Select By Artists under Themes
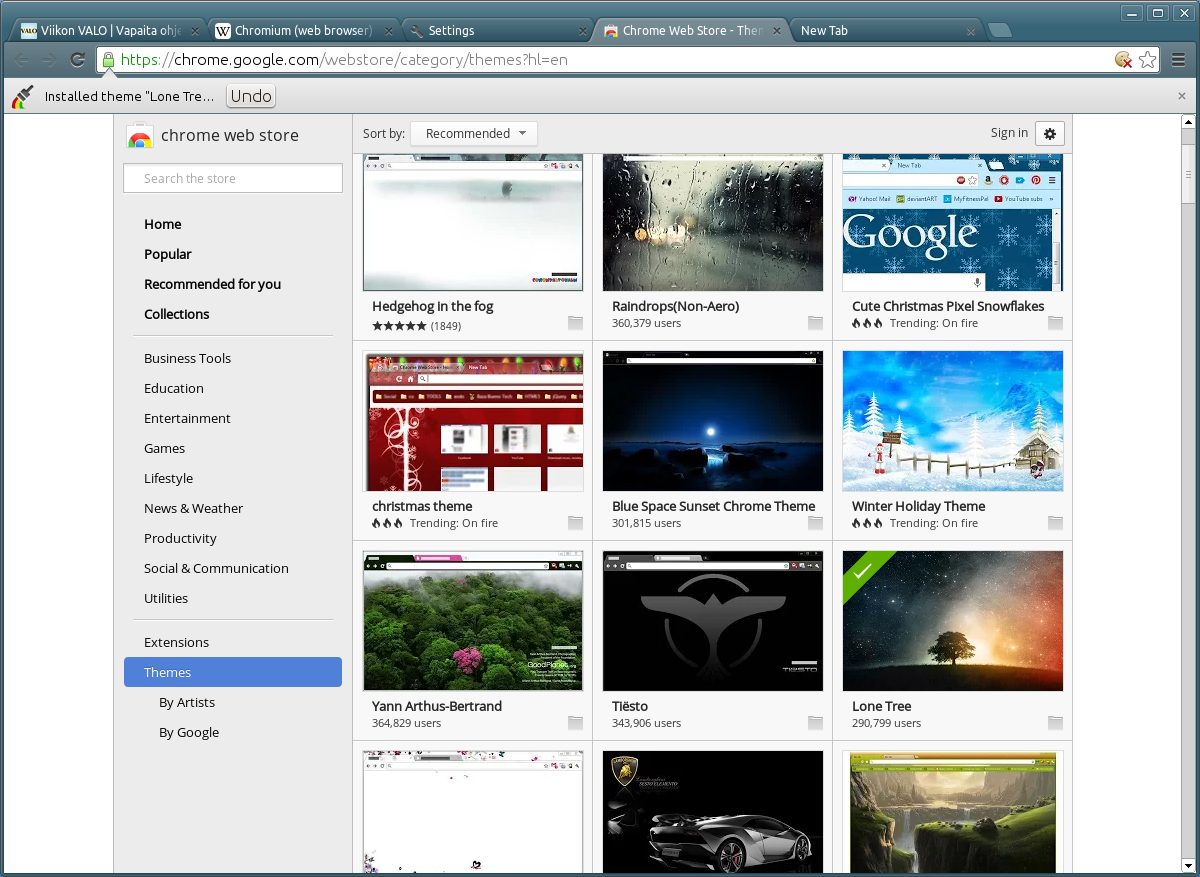This screenshot has height=877, width=1200. coord(187,702)
